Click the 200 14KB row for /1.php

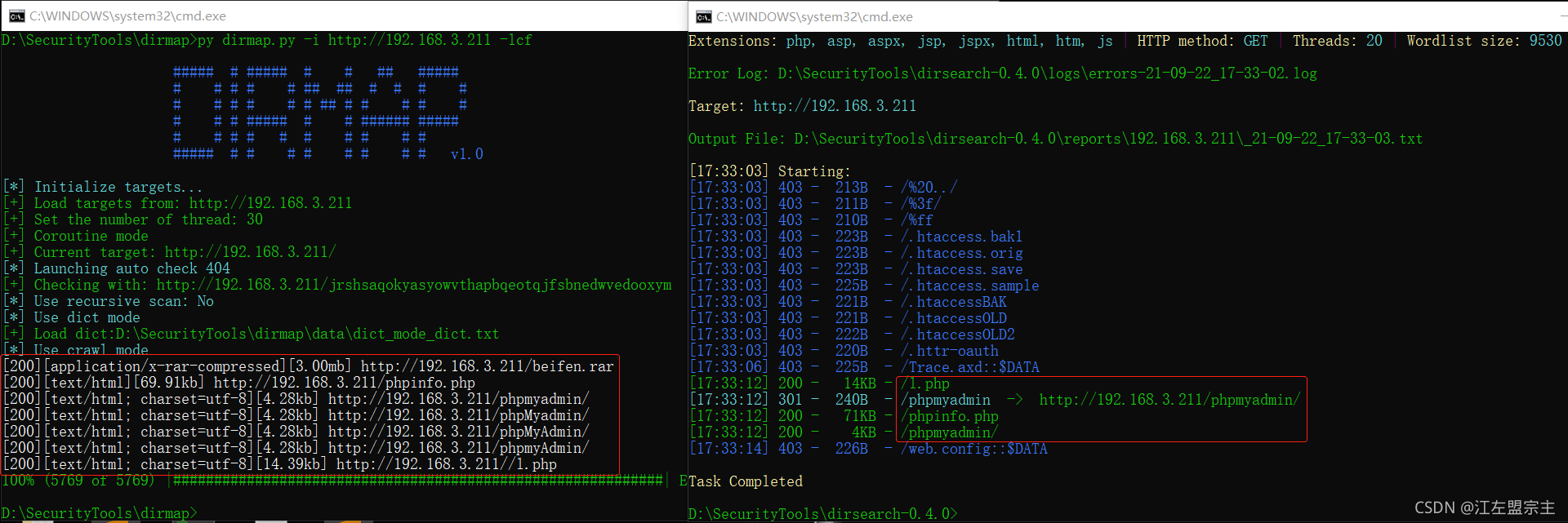pos(820,383)
